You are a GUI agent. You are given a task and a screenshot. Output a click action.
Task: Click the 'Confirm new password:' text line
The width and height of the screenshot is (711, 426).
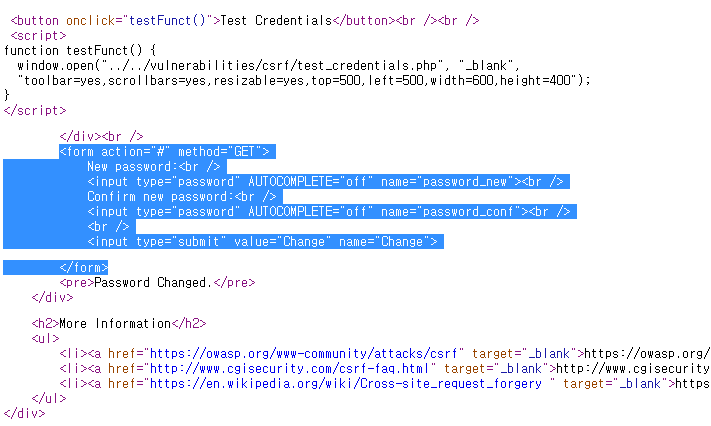[x=182, y=196]
